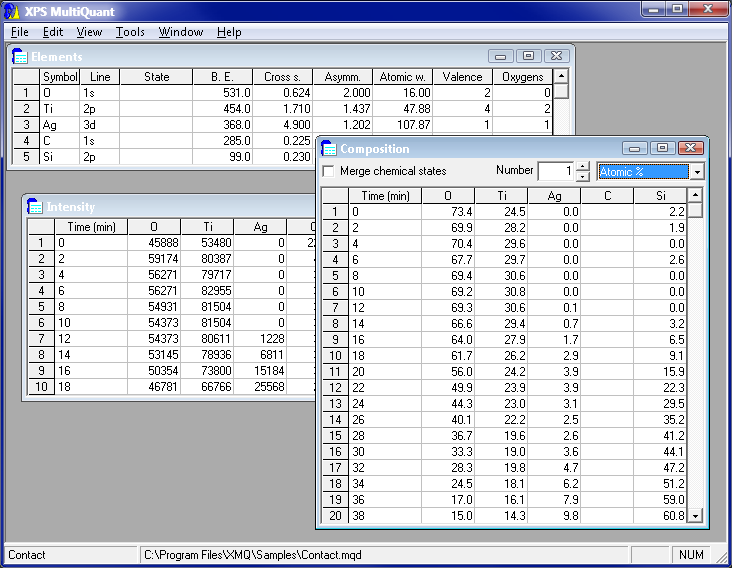Decrease the Number spinner value
The image size is (732, 568).
tap(583, 177)
